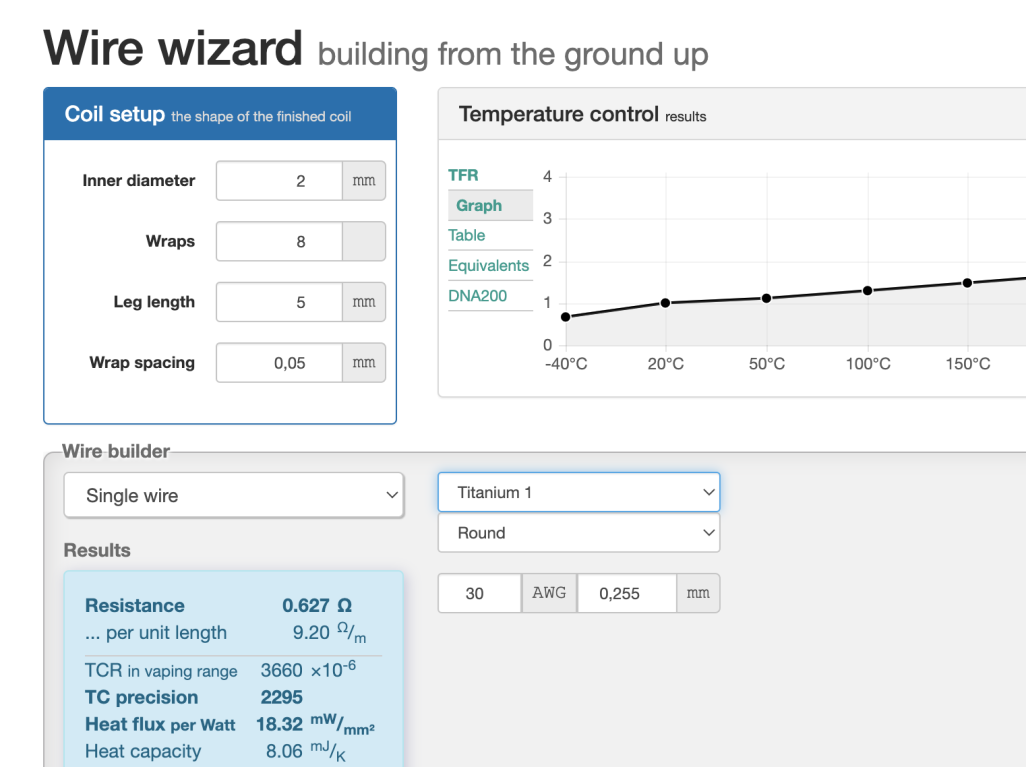
Task: Click the Resistance value 0.627 Ω
Action: pos(317,605)
